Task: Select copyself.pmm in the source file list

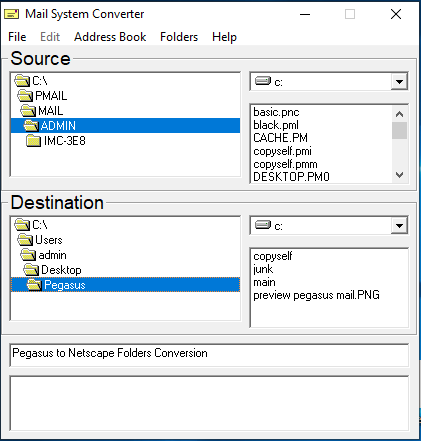Action: coord(285,164)
